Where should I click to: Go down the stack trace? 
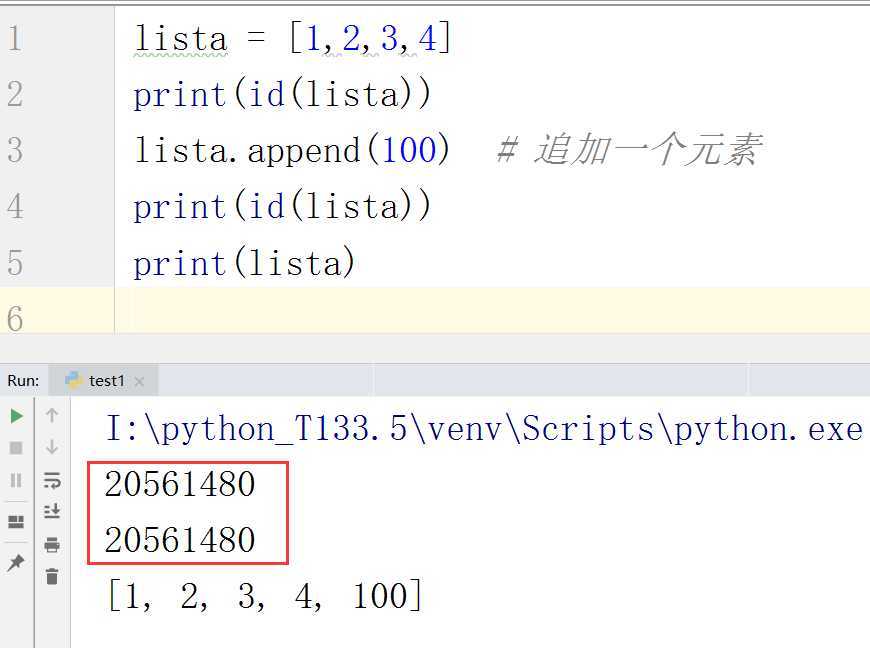(52, 447)
